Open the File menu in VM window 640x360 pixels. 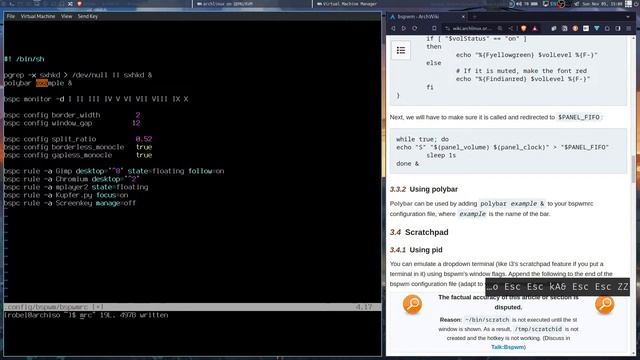click(11, 16)
